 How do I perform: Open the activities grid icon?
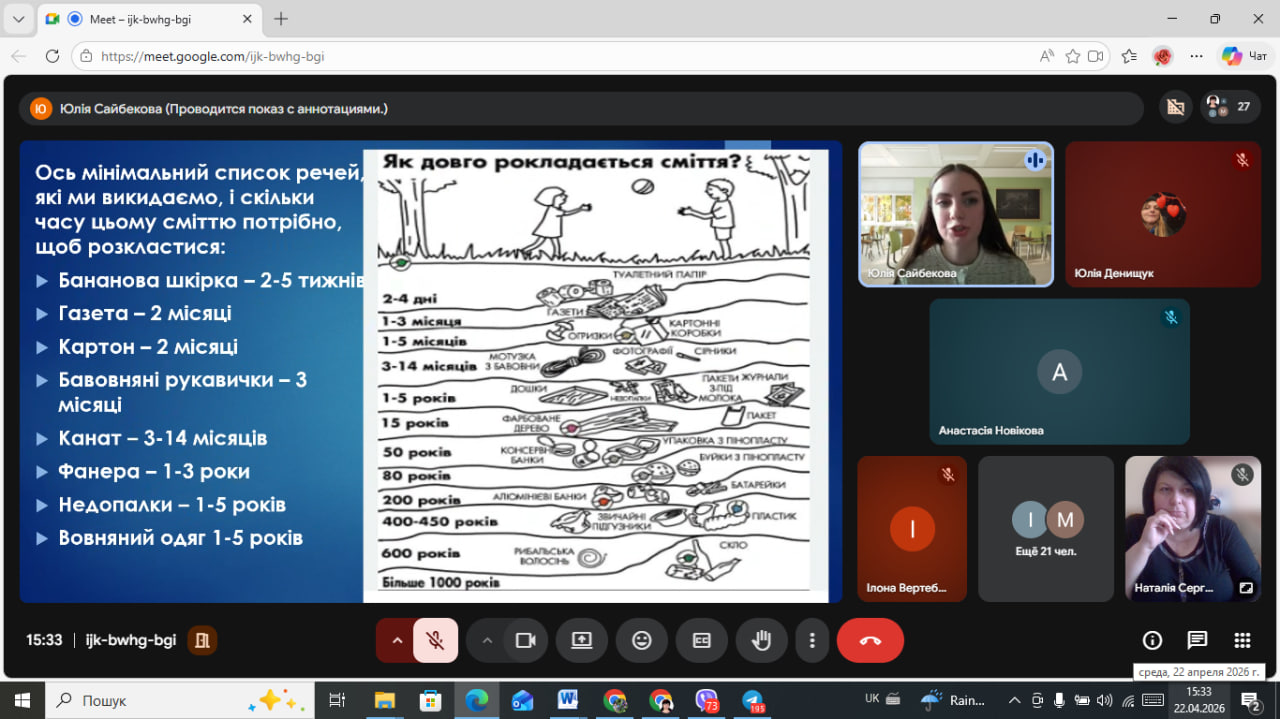1242,641
